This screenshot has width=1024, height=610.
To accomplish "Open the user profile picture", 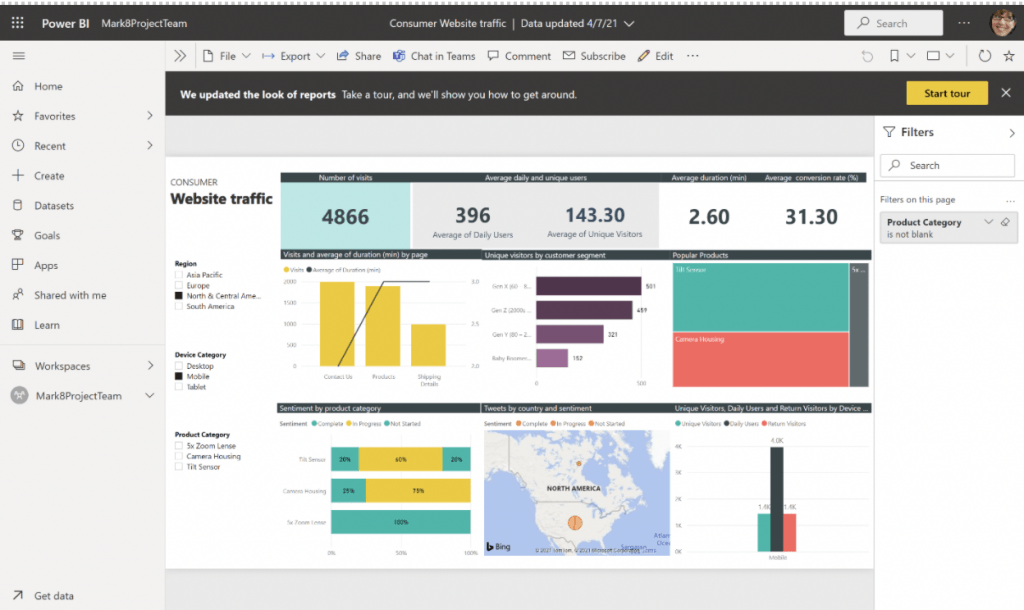I will click(1002, 23).
